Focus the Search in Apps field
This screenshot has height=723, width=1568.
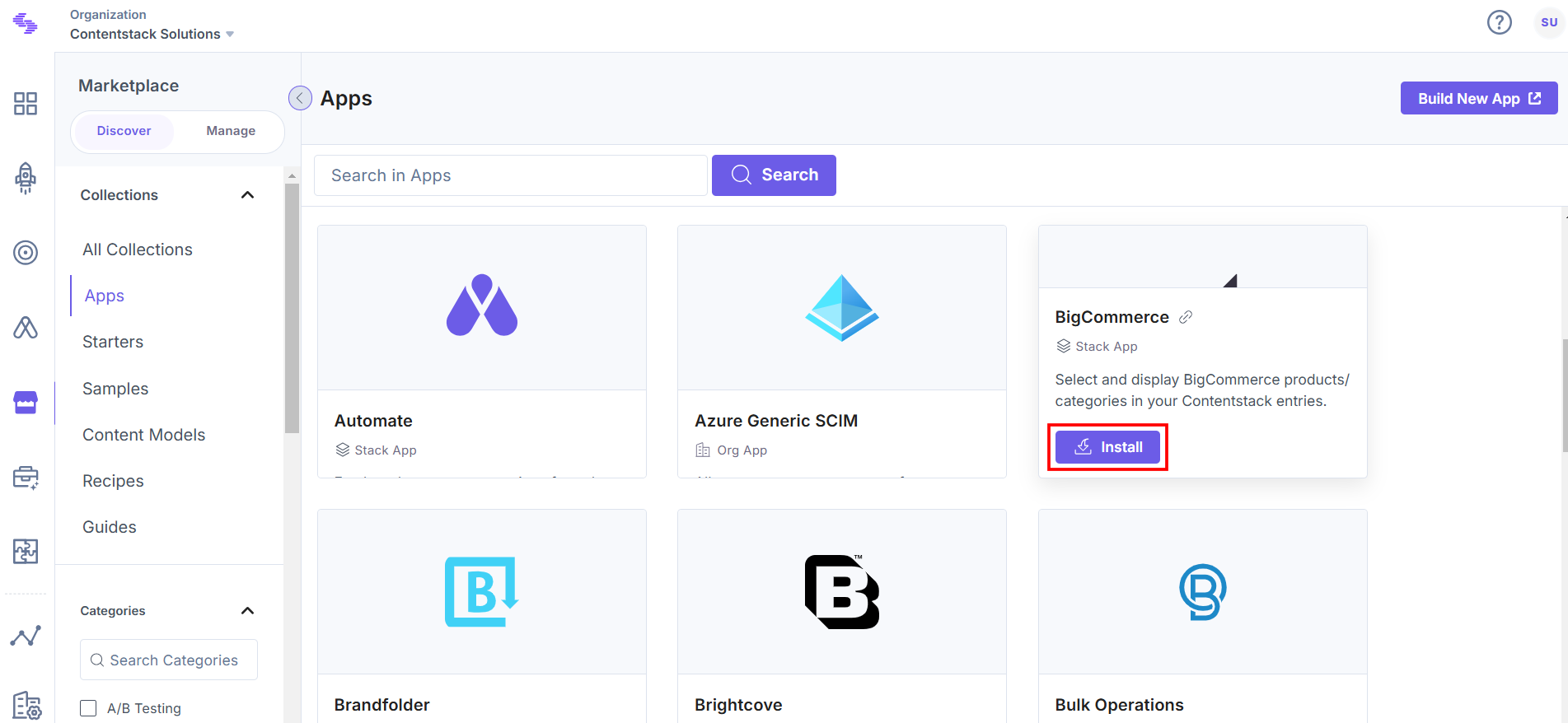511,175
